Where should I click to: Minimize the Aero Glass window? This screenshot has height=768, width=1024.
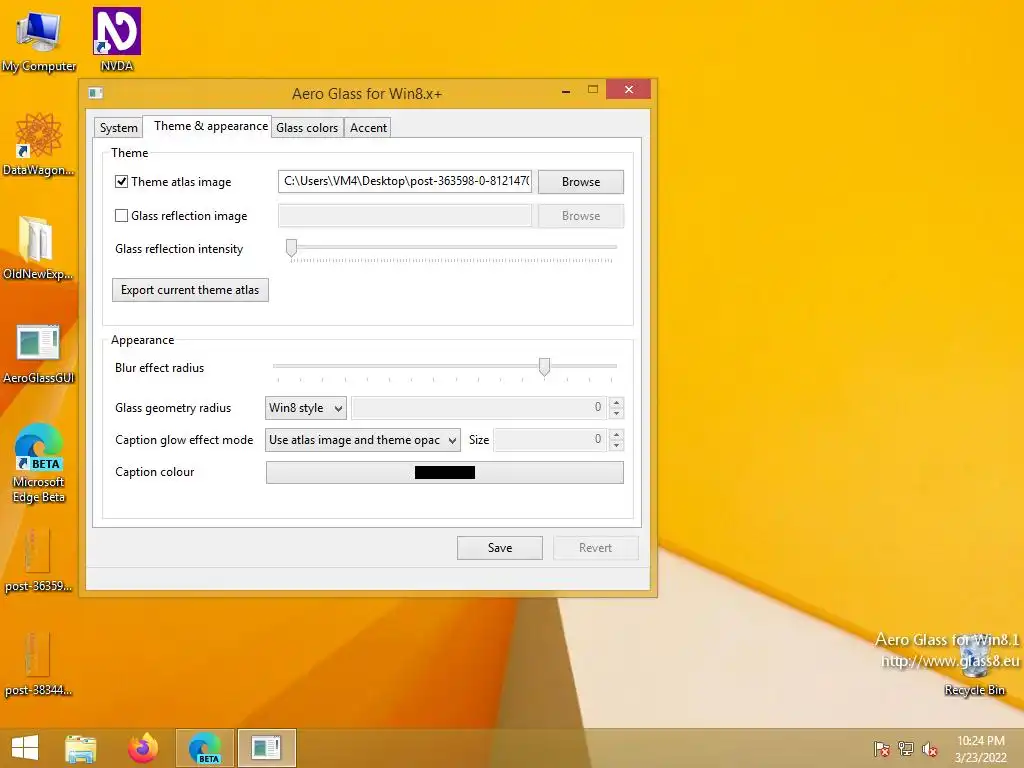pyautogui.click(x=566, y=90)
